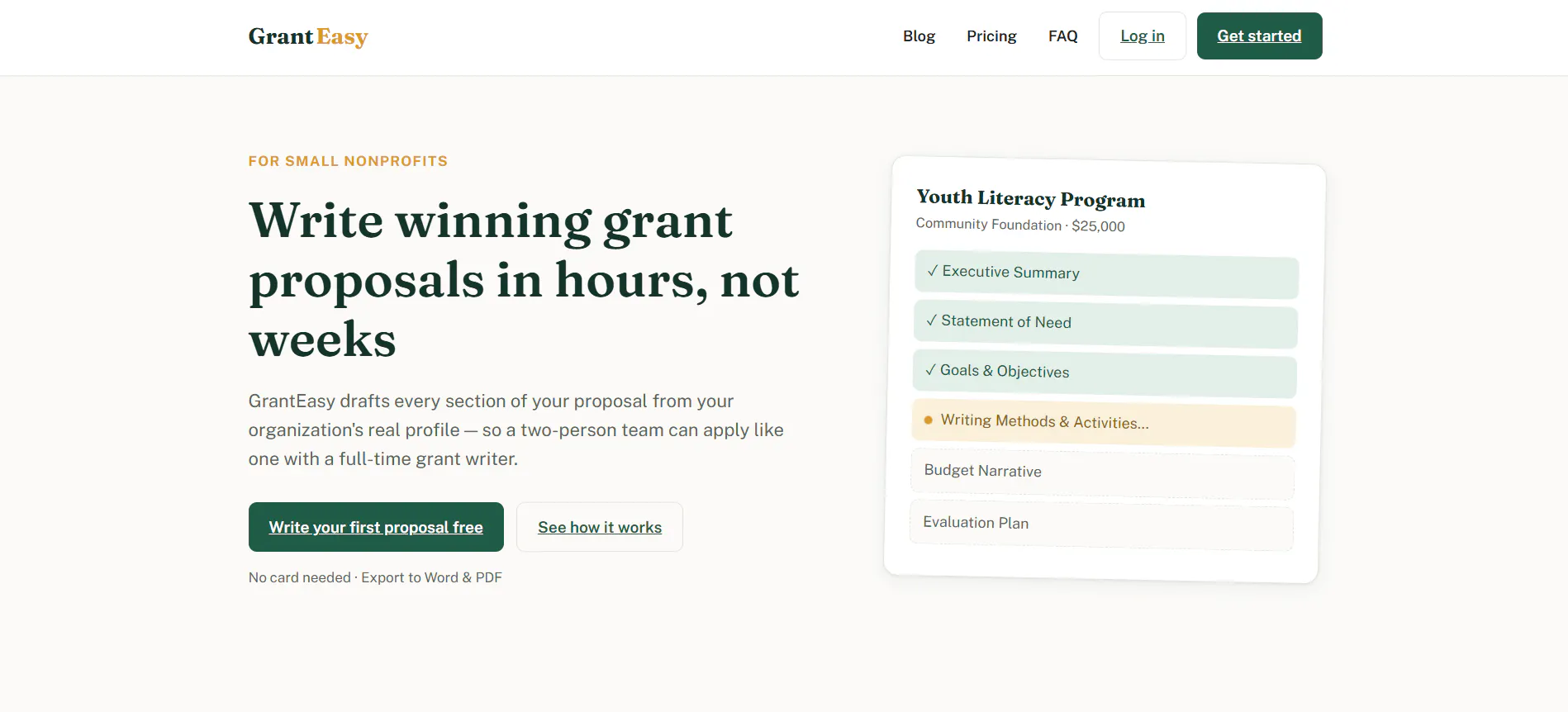Click See how it works
Viewport: 1568px width, 712px height.
600,527
